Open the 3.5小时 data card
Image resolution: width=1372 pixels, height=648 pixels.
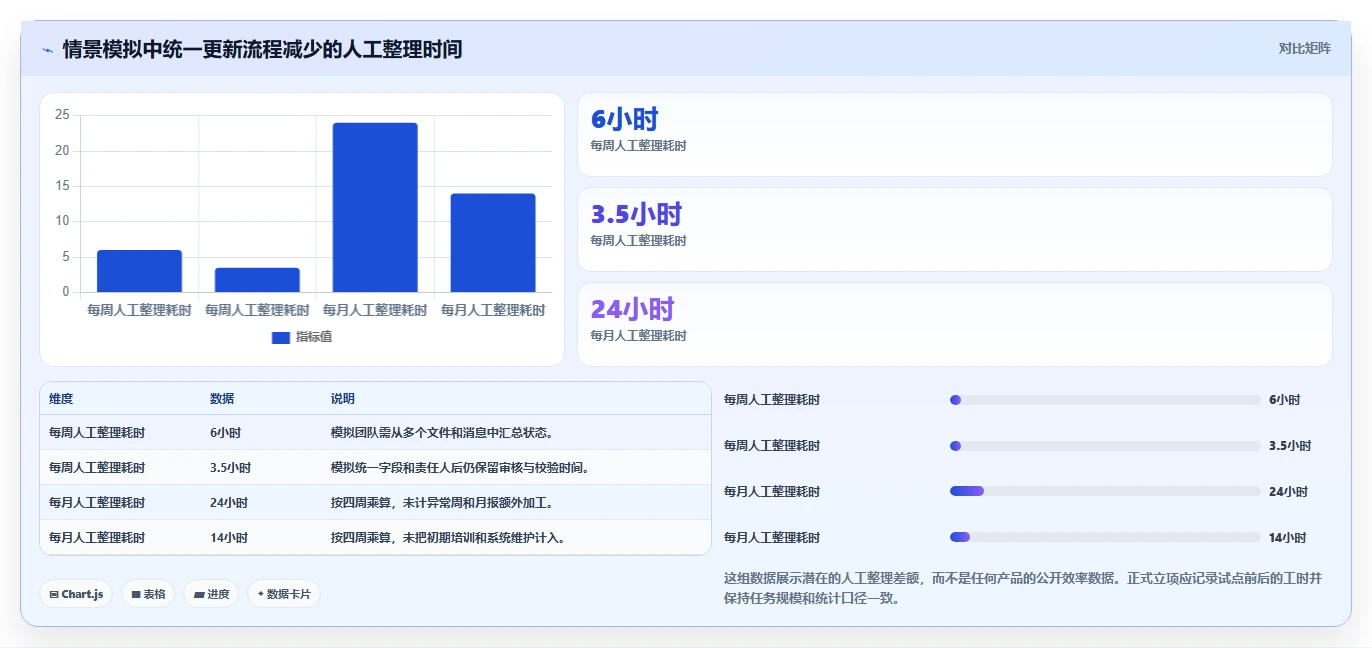click(x=955, y=229)
